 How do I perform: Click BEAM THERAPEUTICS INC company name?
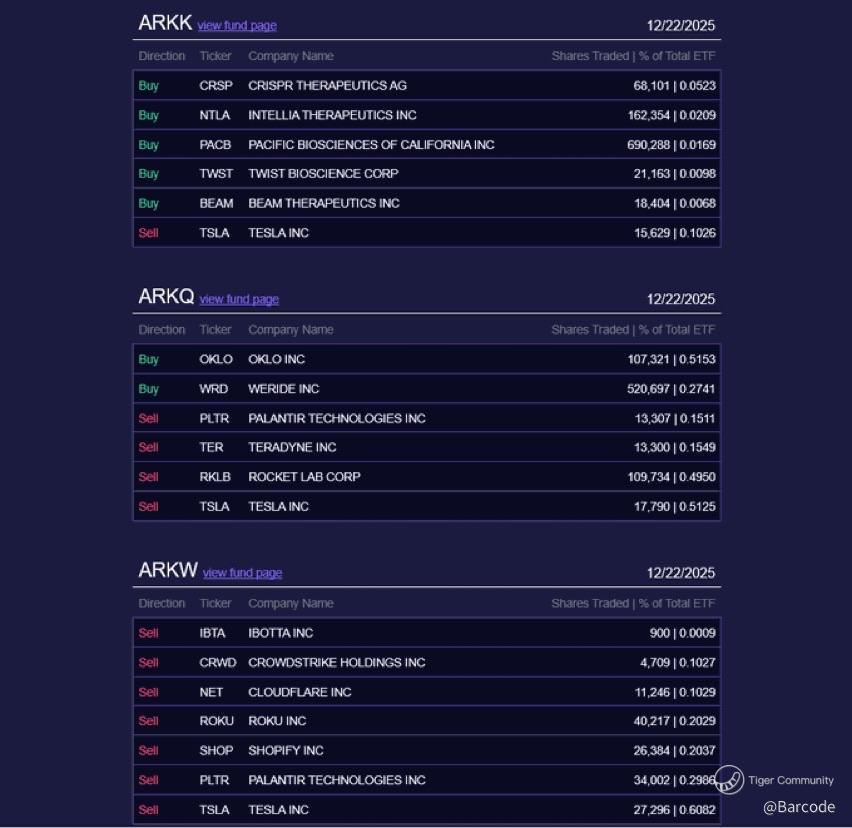tap(324, 203)
